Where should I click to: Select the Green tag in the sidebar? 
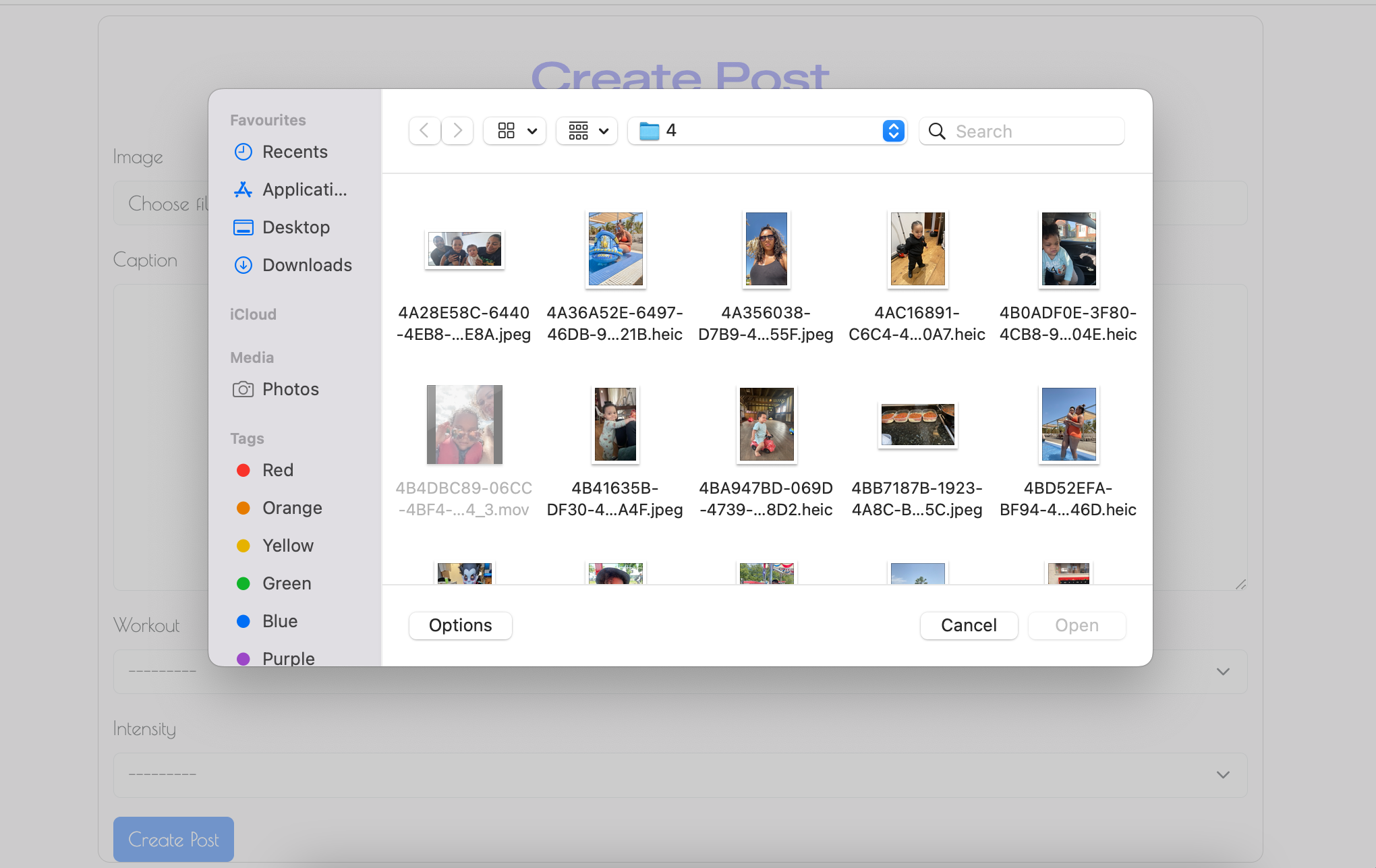point(286,583)
